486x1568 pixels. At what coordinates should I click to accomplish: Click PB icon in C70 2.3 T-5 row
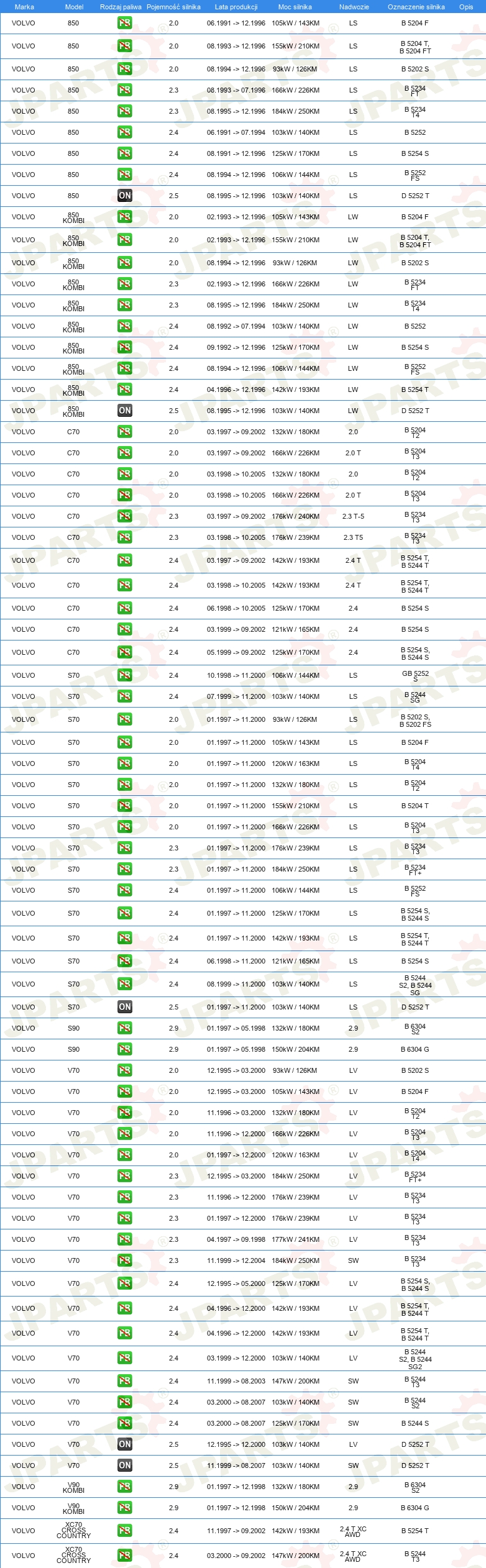click(x=125, y=516)
